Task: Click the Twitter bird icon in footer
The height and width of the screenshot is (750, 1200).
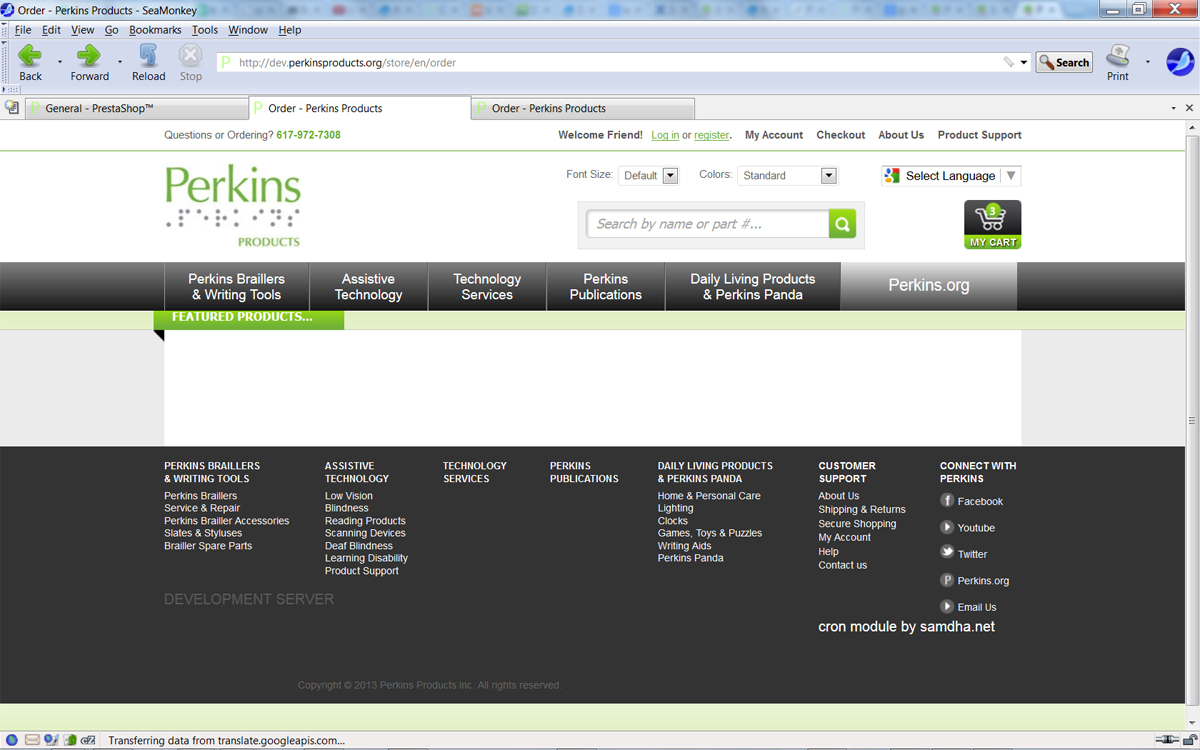Action: (947, 553)
